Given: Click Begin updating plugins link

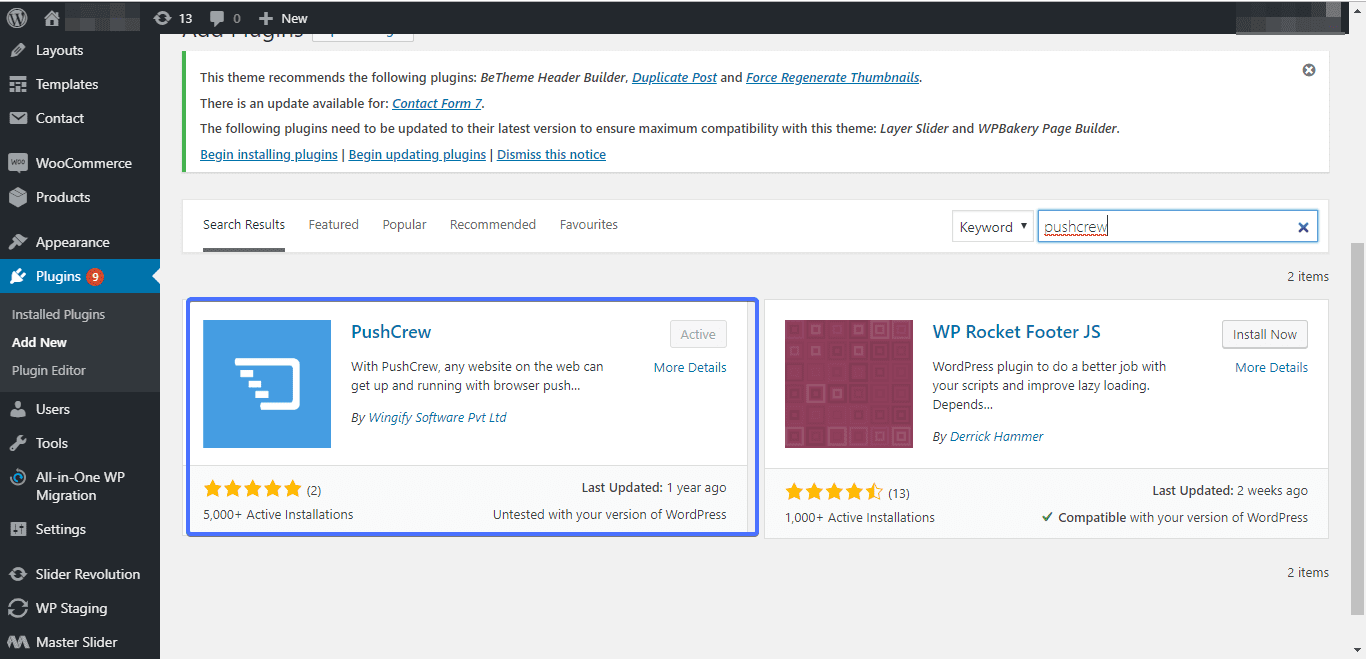Looking at the screenshot, I should click(417, 154).
